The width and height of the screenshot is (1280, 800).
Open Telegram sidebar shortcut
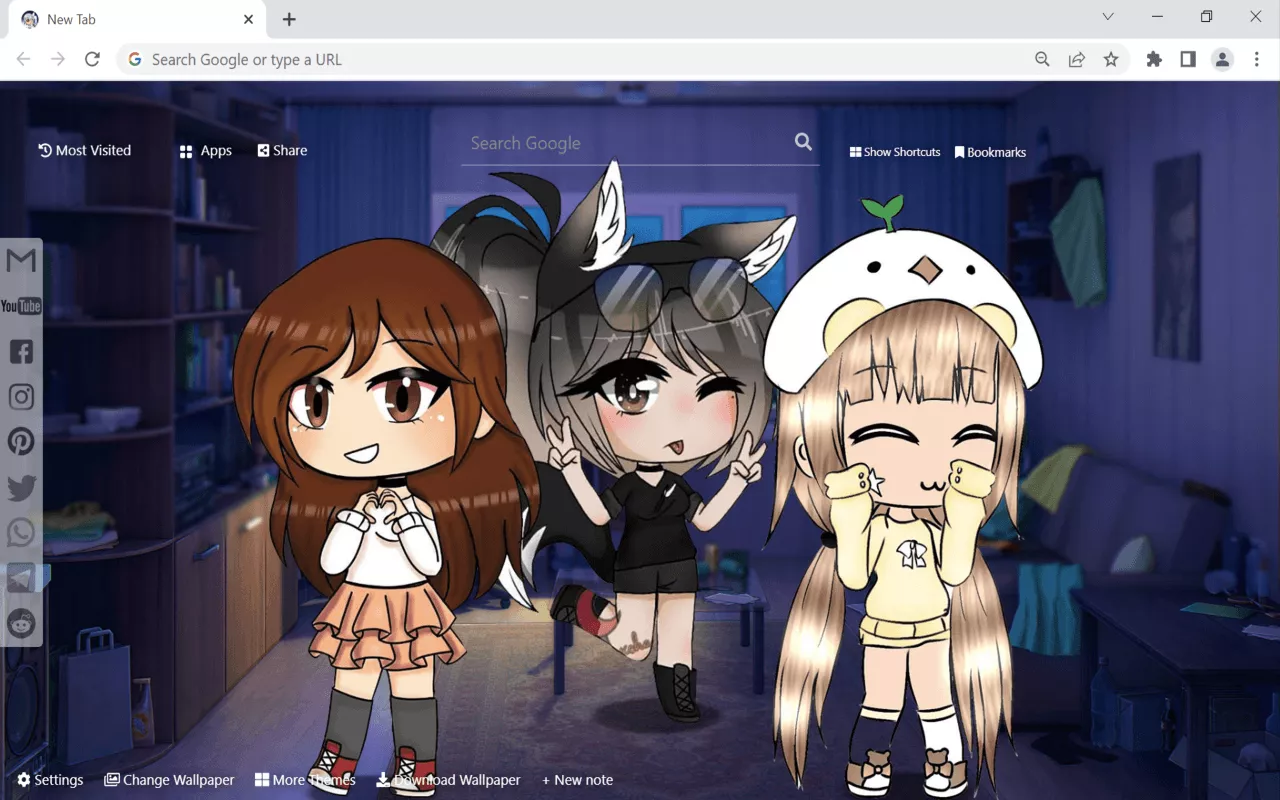(21, 577)
